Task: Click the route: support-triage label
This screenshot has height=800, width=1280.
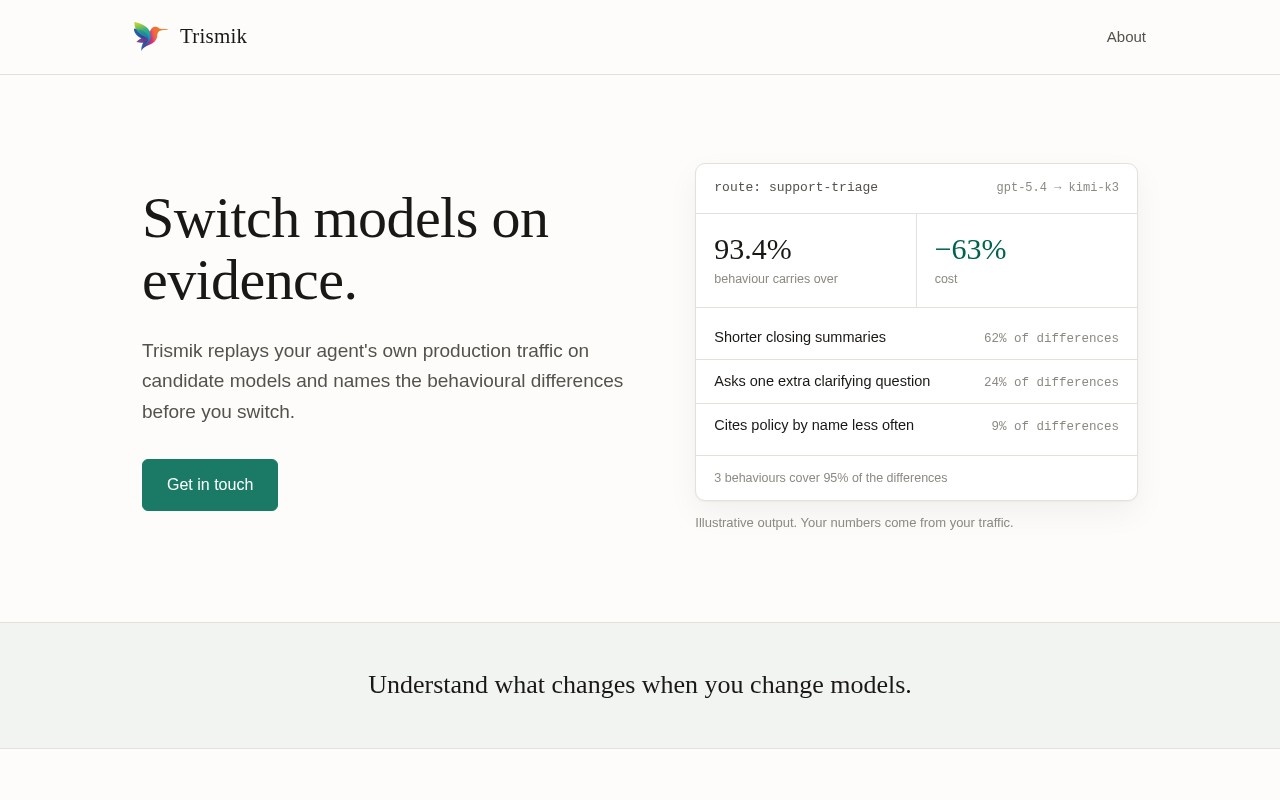Action: tap(796, 188)
